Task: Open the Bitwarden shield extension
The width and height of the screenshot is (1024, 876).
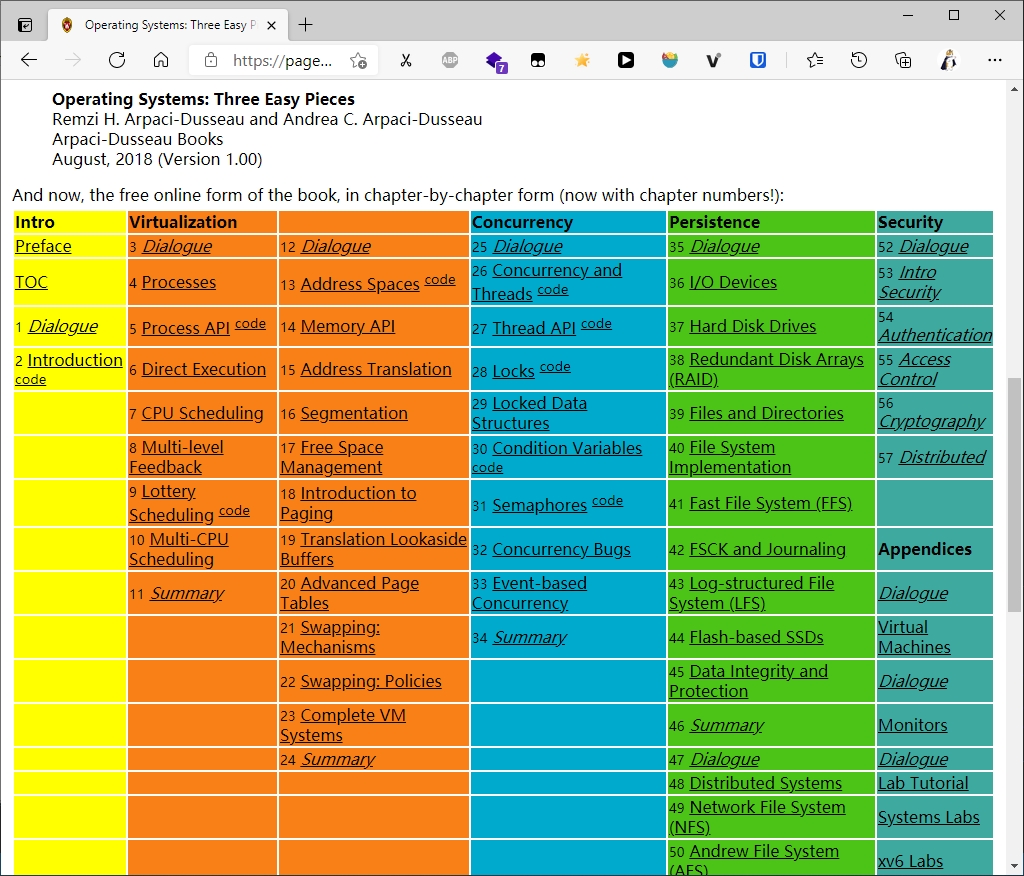Action: click(758, 60)
